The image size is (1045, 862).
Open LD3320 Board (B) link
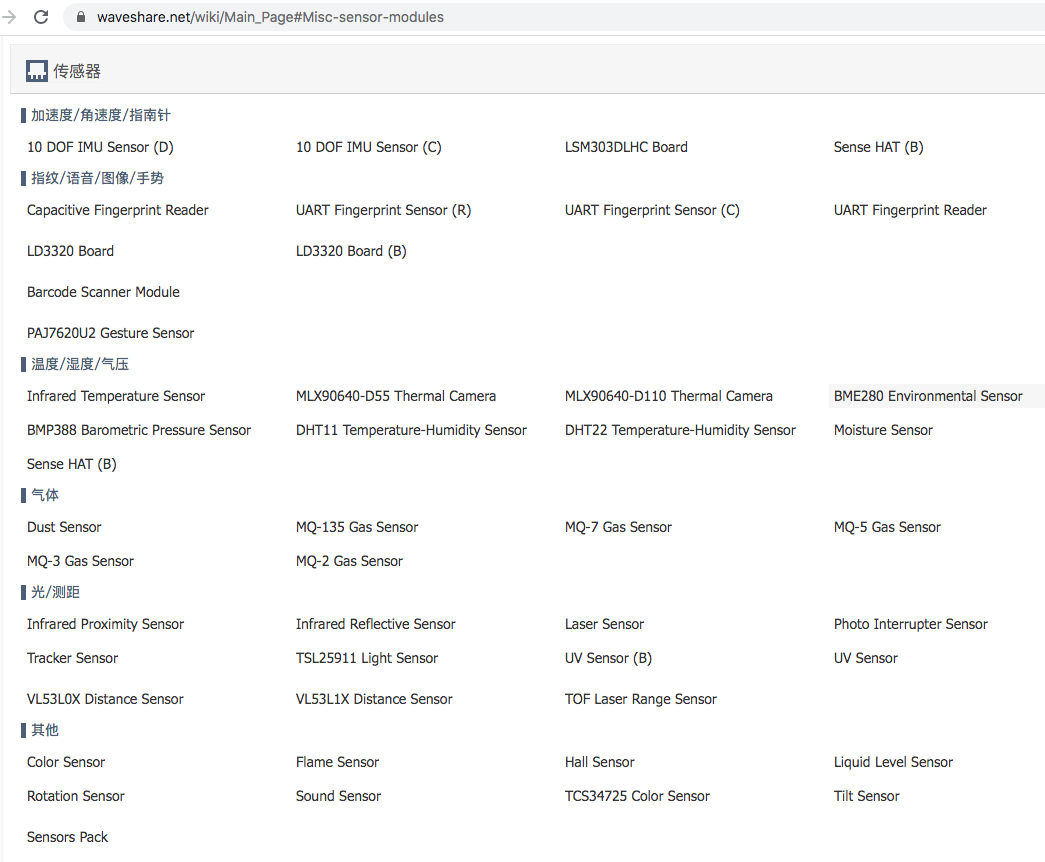[351, 251]
